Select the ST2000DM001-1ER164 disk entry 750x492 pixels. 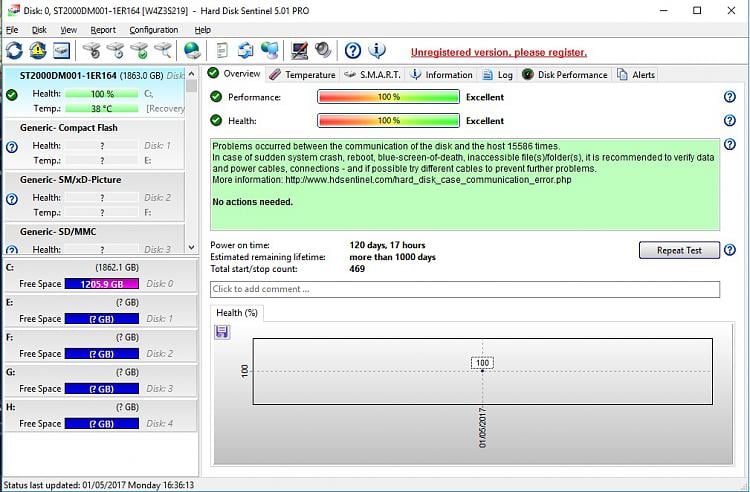[x=95, y=92]
